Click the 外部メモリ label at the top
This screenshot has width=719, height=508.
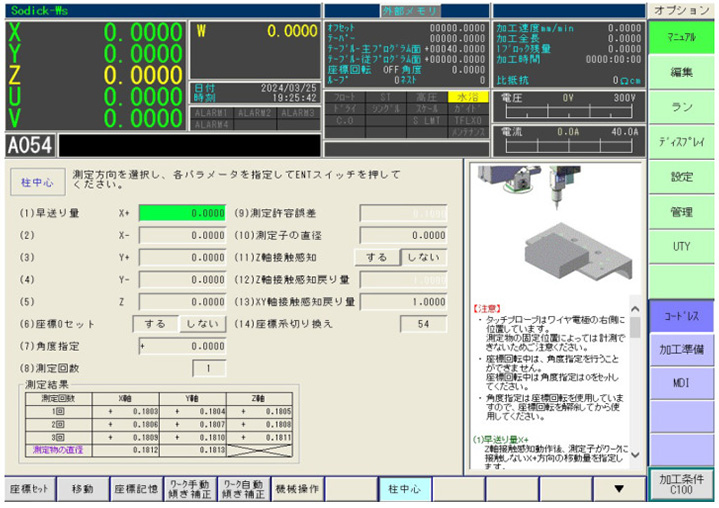coord(410,11)
